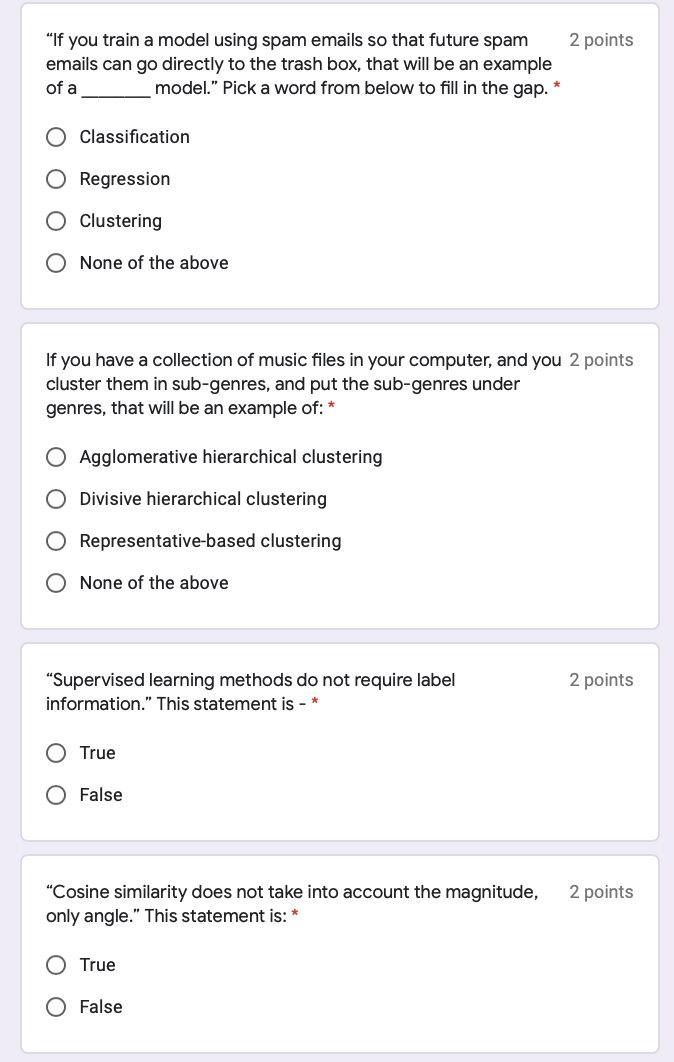Click 2 points label beside supervised learning question
The image size is (674, 1062).
pyautogui.click(x=601, y=680)
